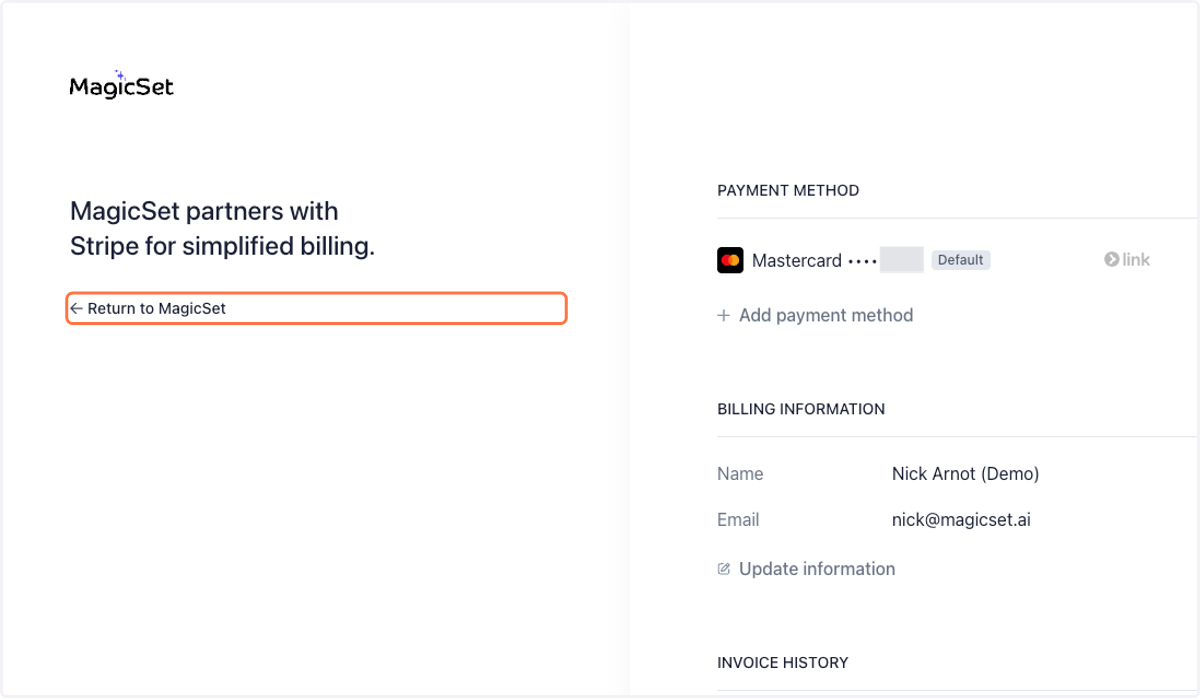Click the Invoice History section heading
The image size is (1200, 698).
[x=783, y=662]
